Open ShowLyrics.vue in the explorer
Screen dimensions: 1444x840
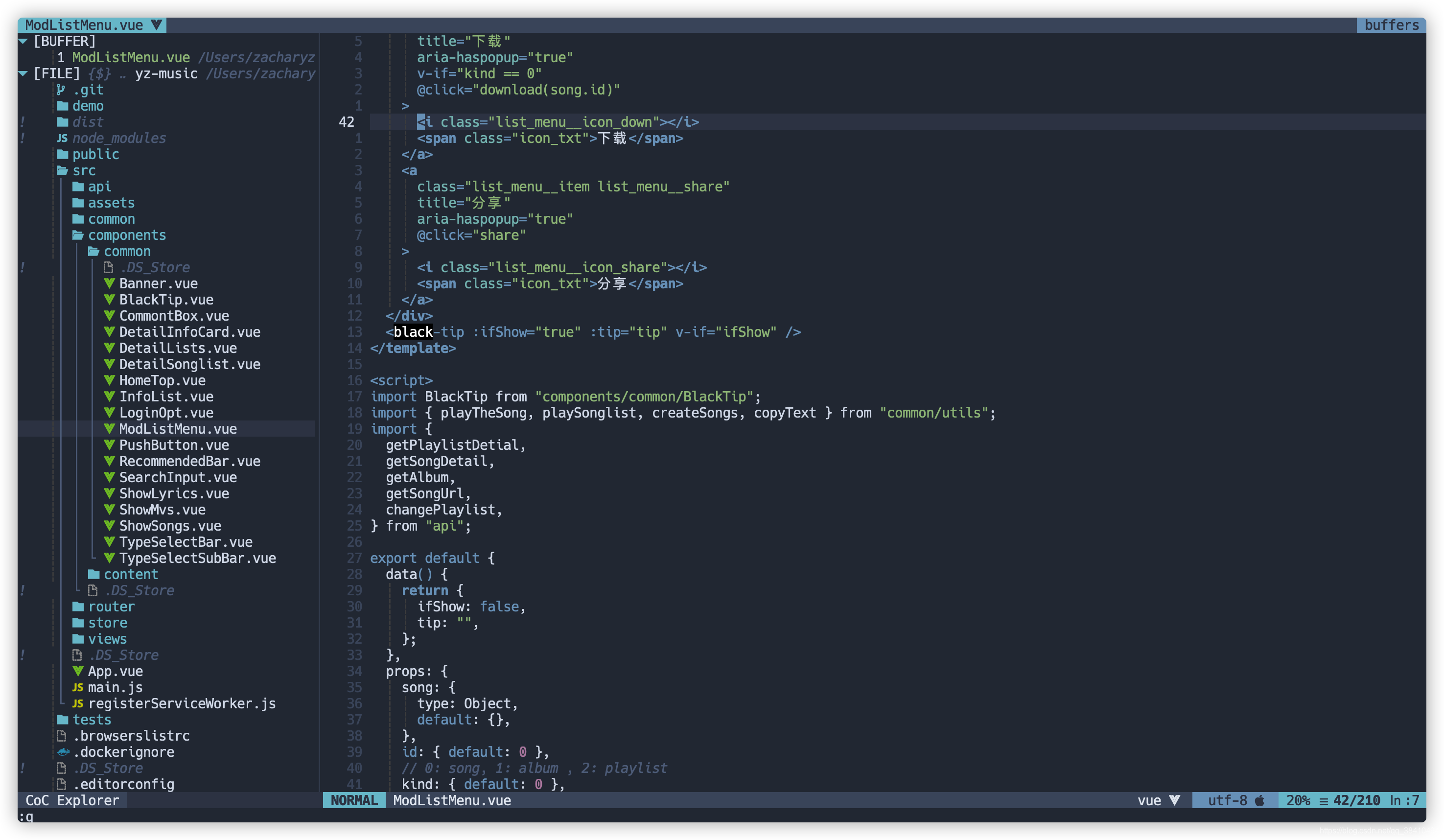pyautogui.click(x=174, y=493)
